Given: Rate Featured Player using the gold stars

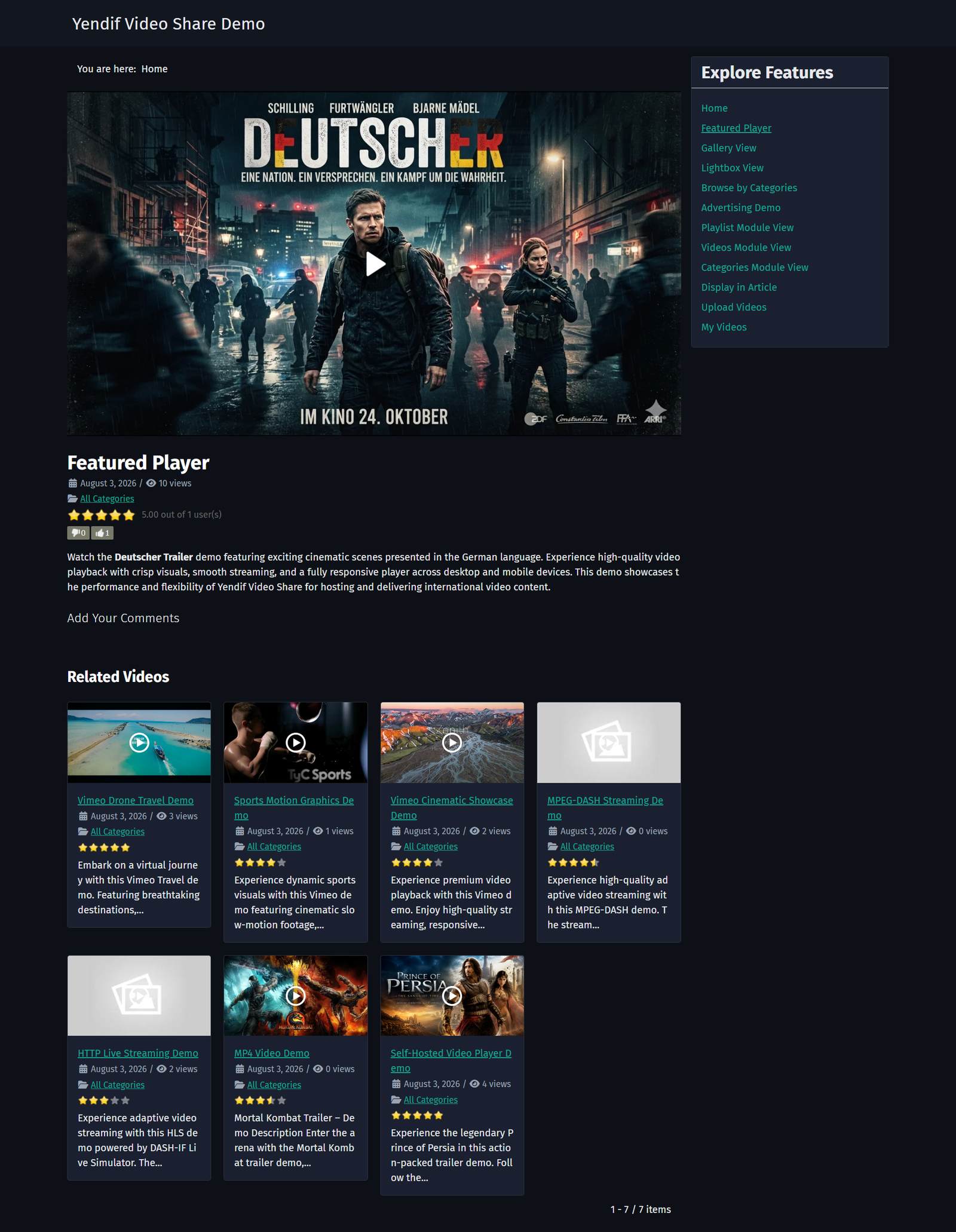Looking at the screenshot, I should (x=102, y=515).
